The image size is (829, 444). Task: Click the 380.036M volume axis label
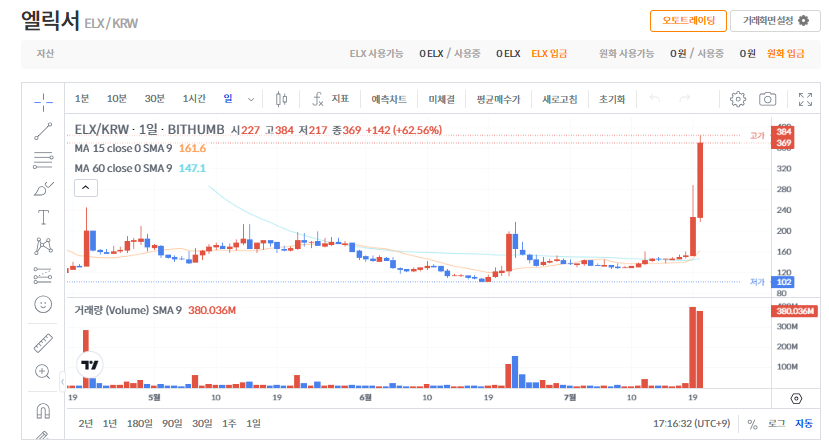point(795,311)
